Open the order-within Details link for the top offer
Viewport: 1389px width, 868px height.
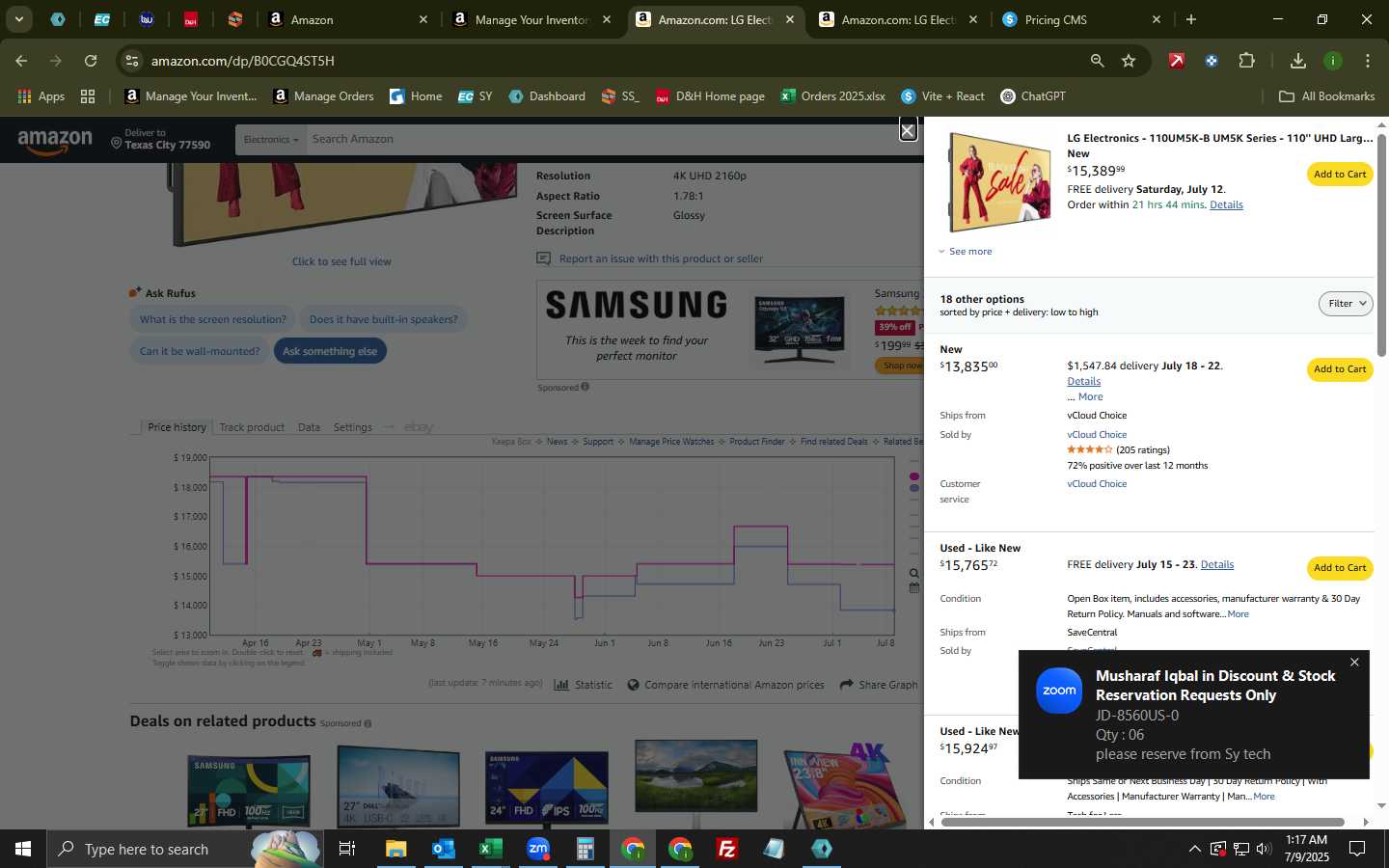[1226, 205]
